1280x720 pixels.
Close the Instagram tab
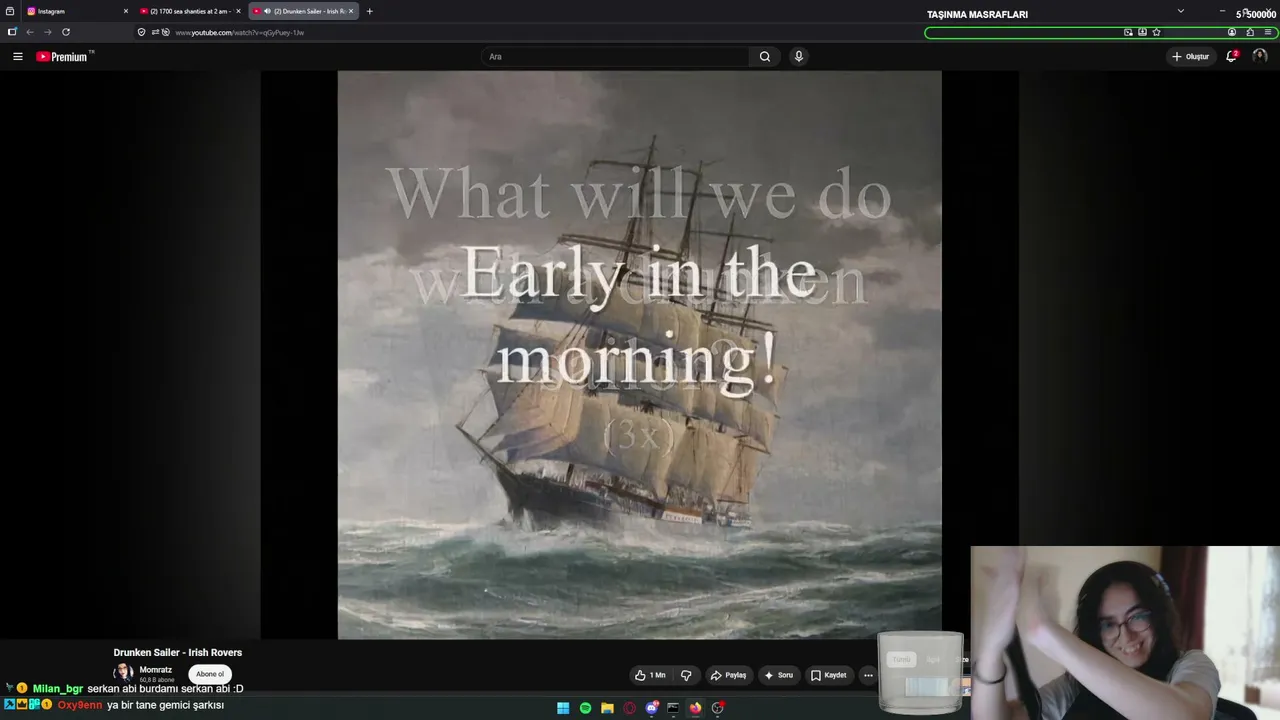pyautogui.click(x=125, y=11)
